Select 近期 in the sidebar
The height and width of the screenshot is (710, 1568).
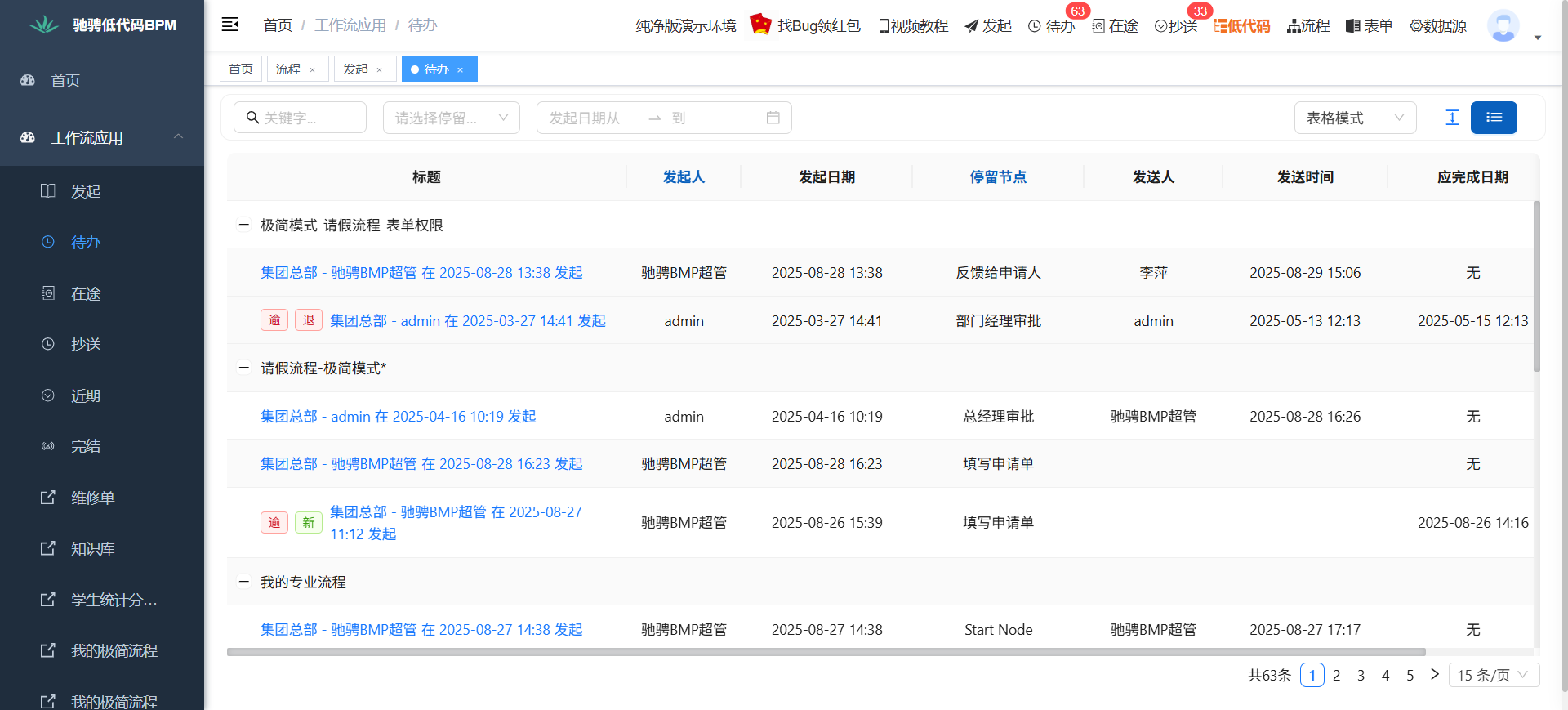point(102,395)
